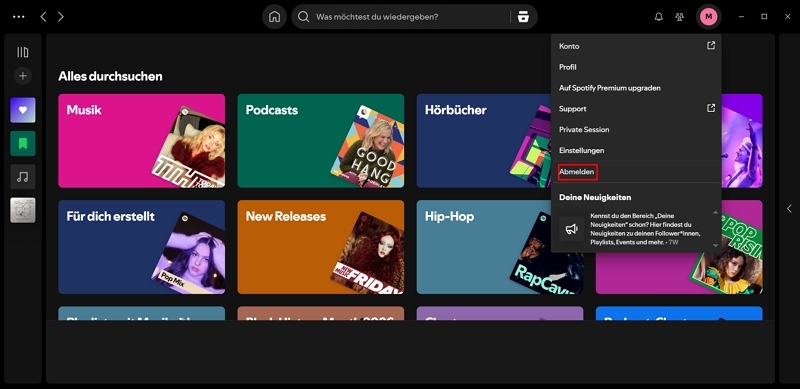Log out via Abmelden
The height and width of the screenshot is (389, 800).
(x=636, y=172)
